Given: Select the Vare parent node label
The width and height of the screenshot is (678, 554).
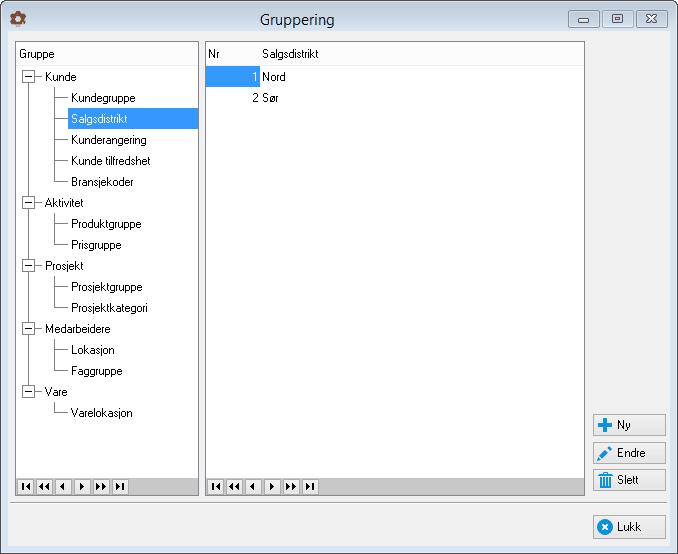Looking at the screenshot, I should [x=56, y=391].
